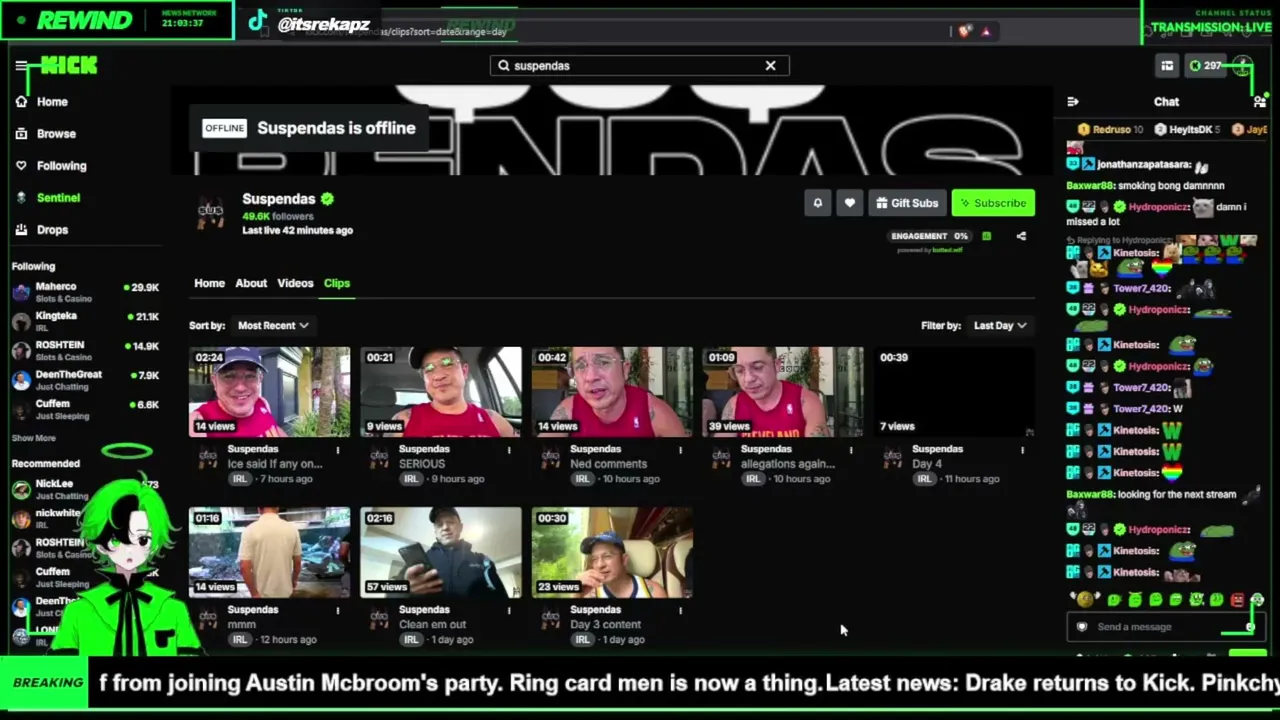Open options menu for 'Ice said If any on...' clip

point(338,450)
